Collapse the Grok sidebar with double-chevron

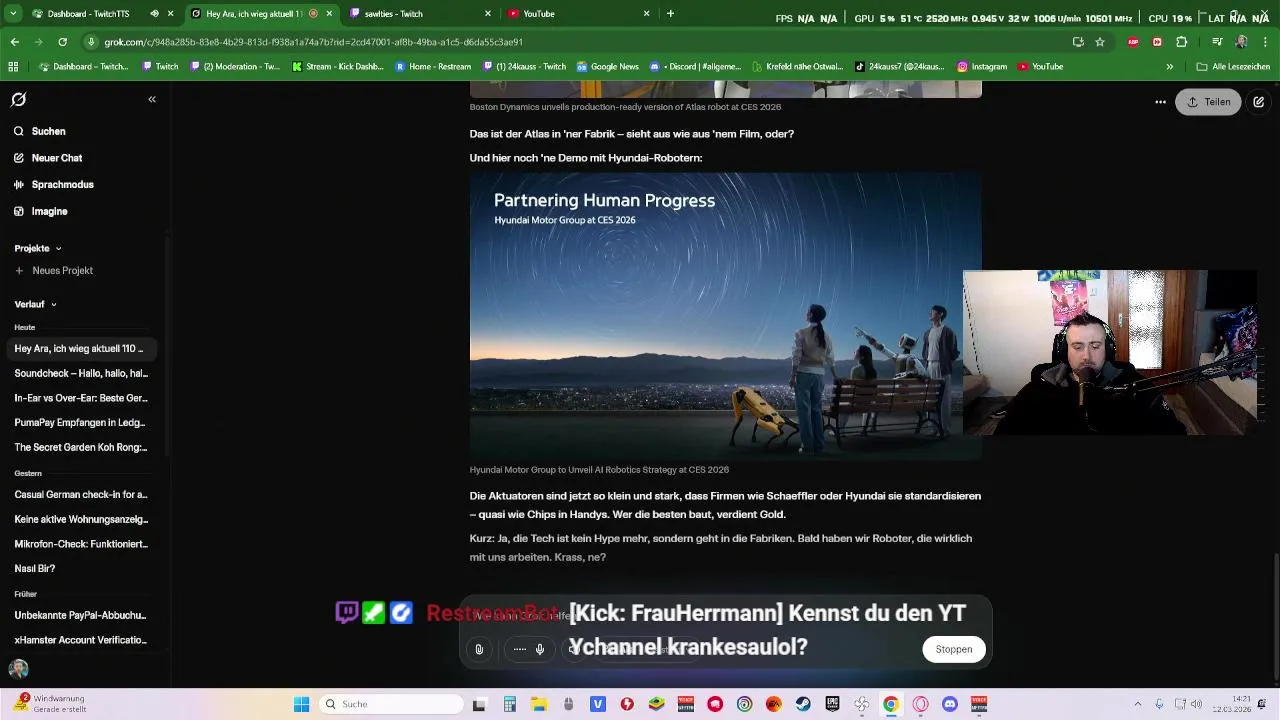[152, 100]
